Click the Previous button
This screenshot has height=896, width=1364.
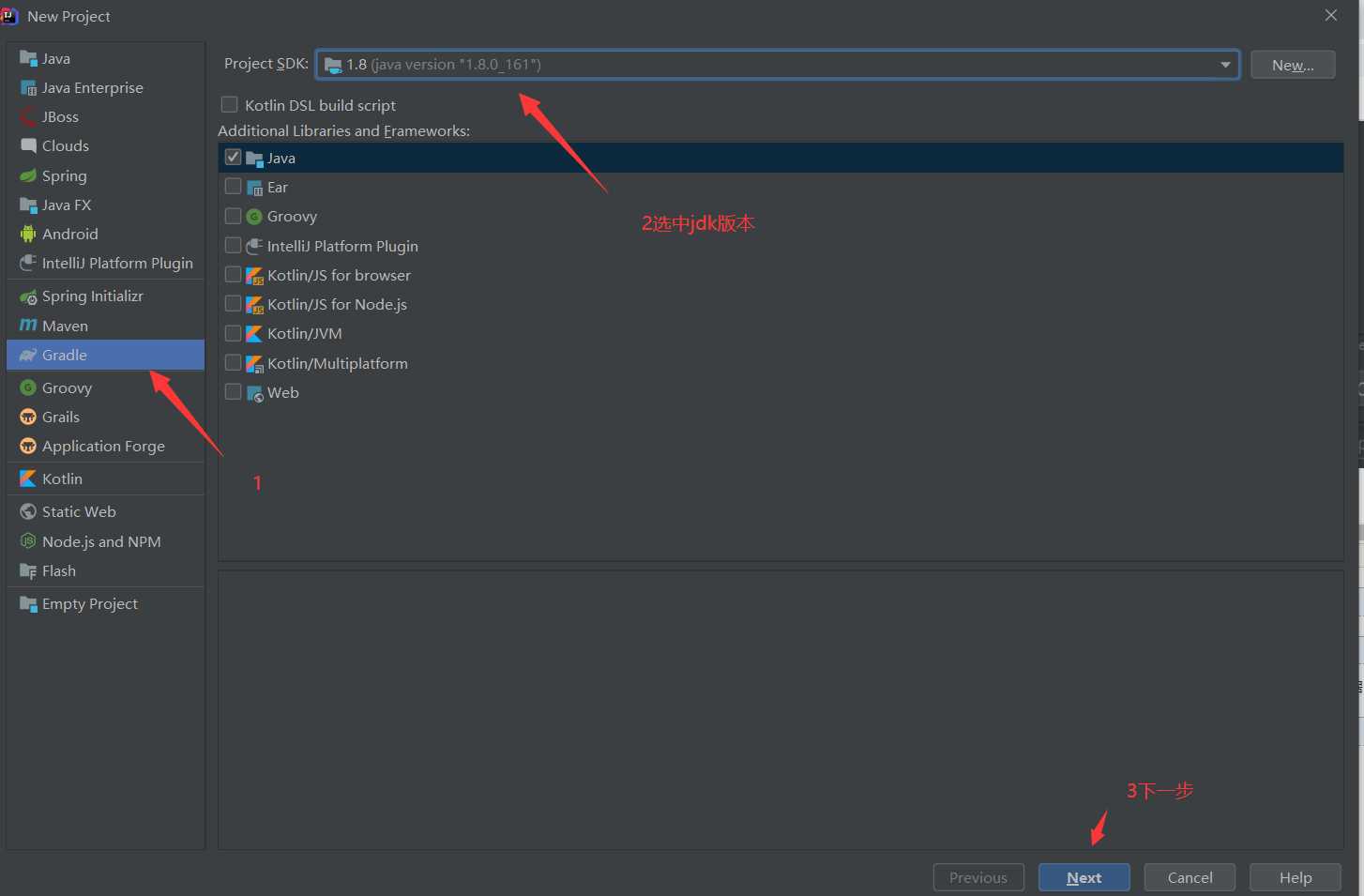click(978, 877)
